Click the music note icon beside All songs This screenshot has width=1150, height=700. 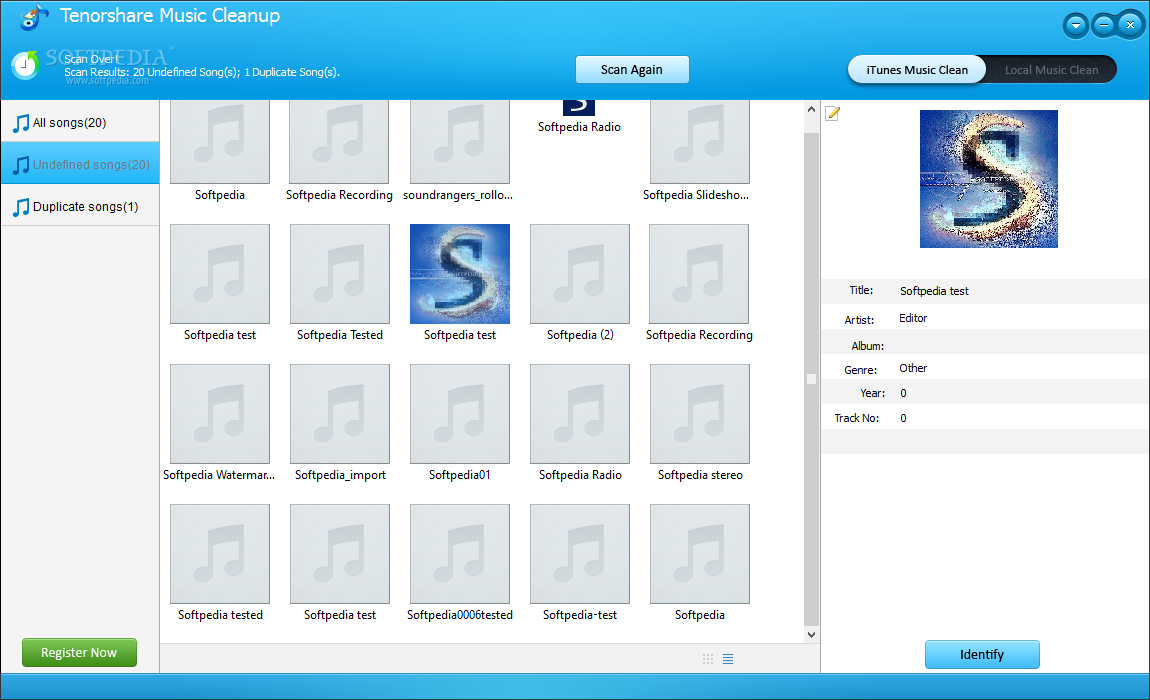click(21, 123)
